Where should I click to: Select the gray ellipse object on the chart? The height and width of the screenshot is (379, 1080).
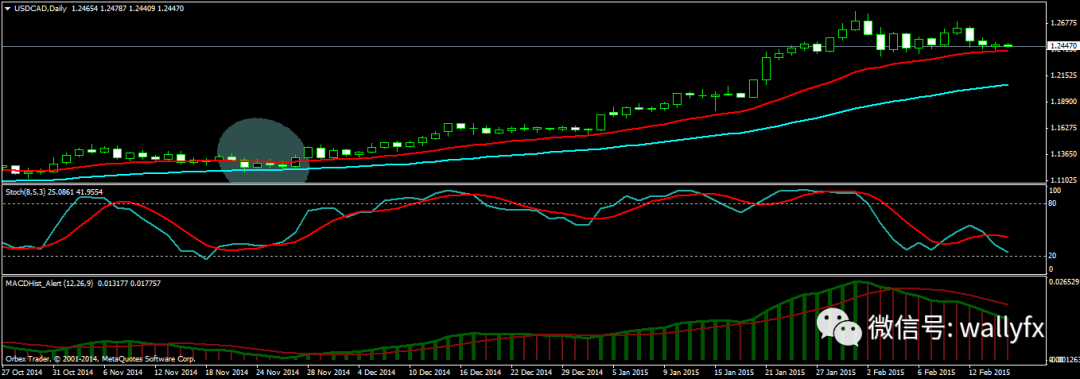point(263,151)
